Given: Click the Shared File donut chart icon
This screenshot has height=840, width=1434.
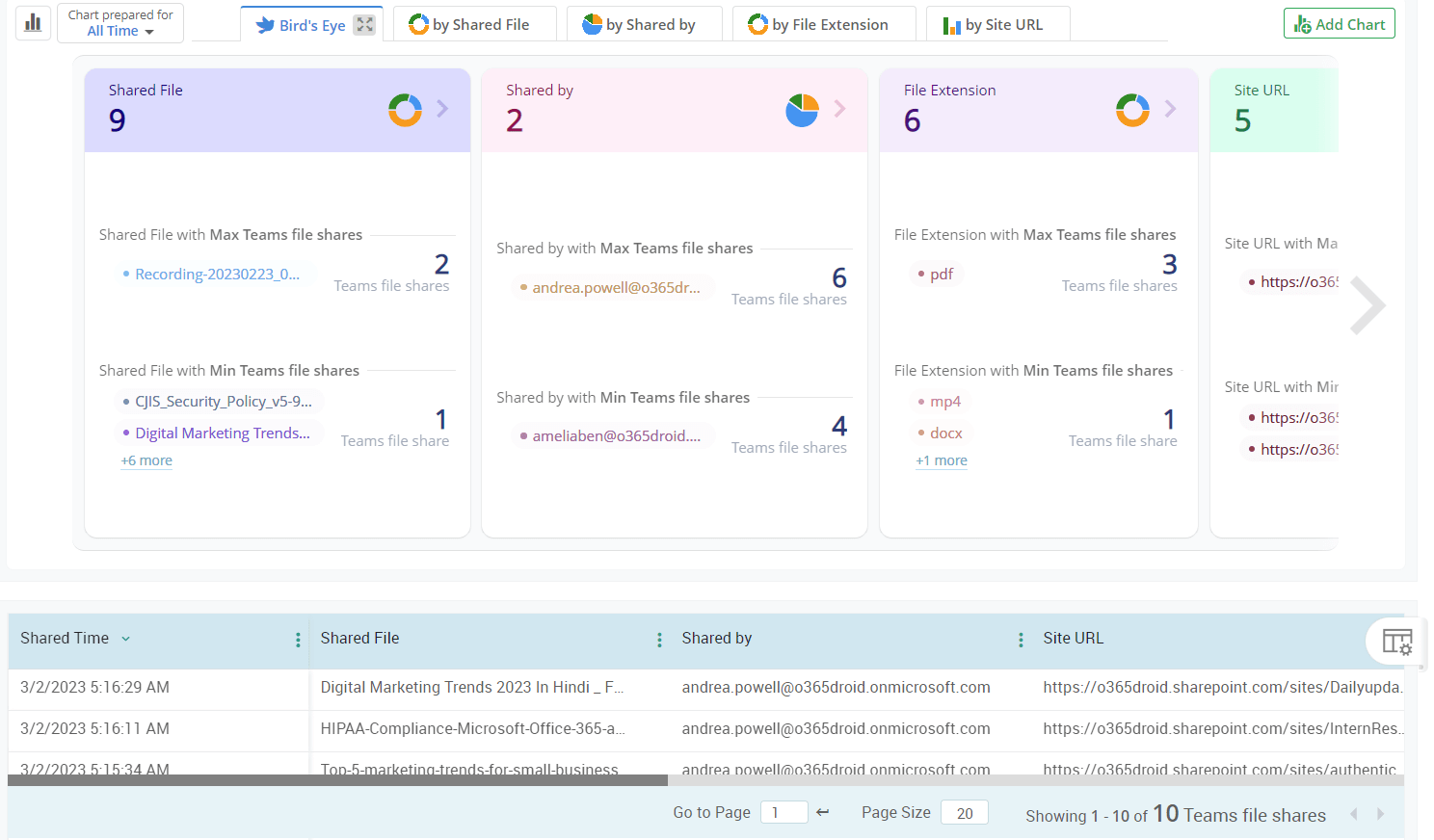Looking at the screenshot, I should tap(405, 110).
